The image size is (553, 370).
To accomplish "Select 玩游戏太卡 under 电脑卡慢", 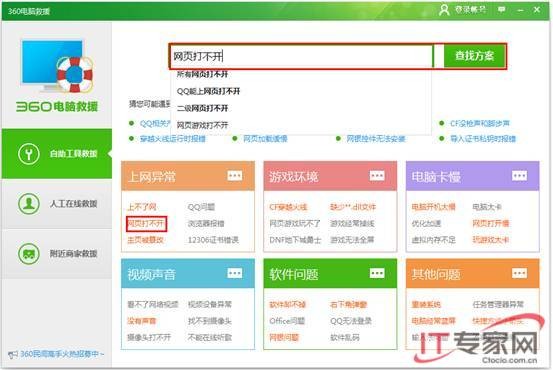I will 491,240.
